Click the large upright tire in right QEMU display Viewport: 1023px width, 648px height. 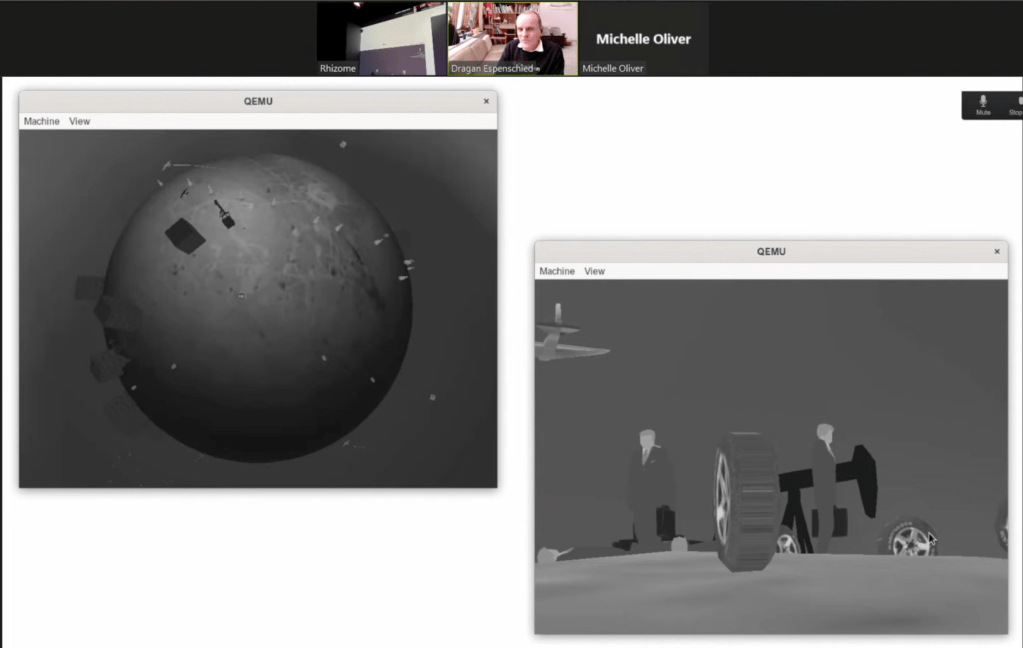745,500
